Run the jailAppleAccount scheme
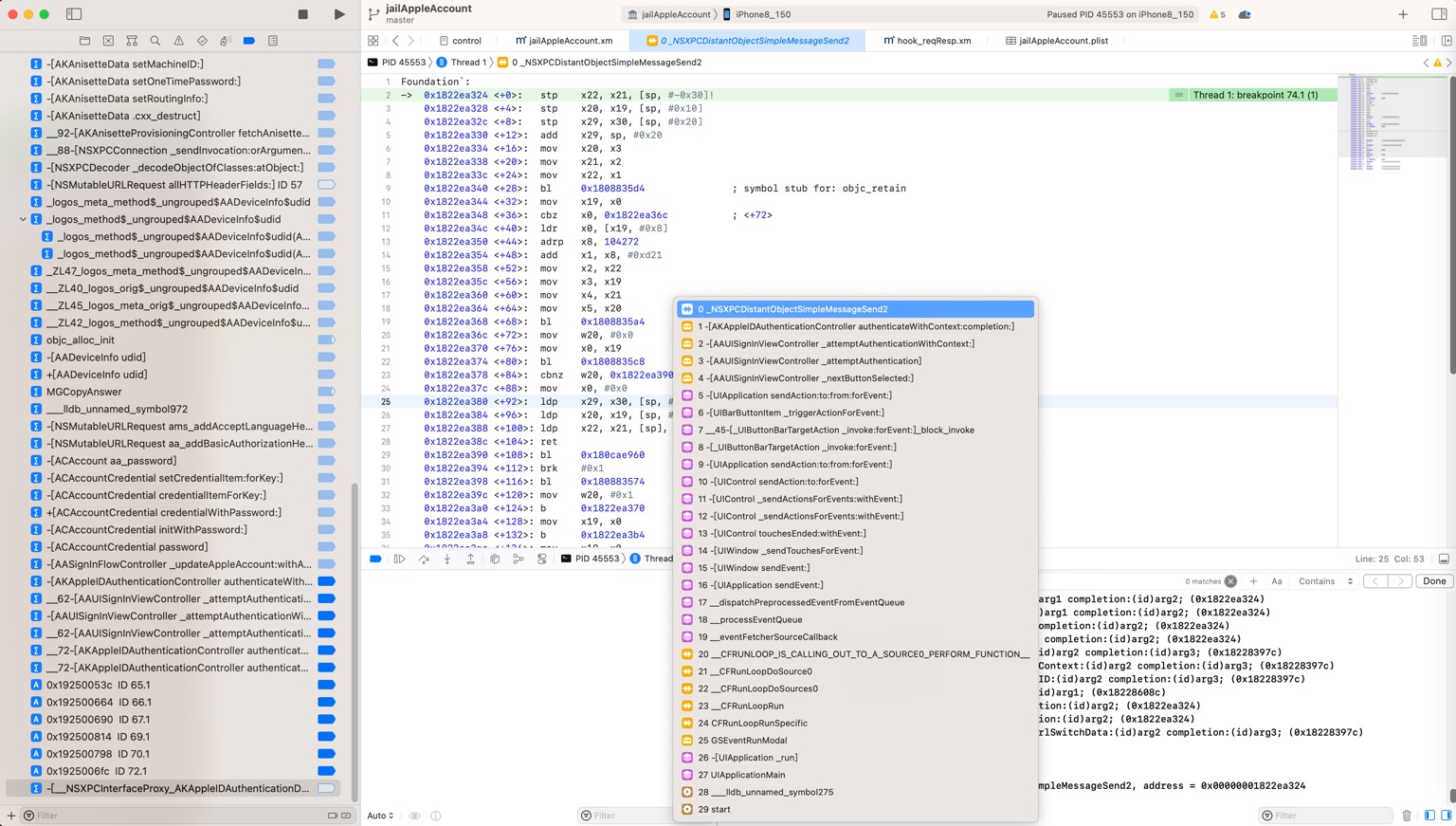Image resolution: width=1456 pixels, height=826 pixels. click(339, 14)
